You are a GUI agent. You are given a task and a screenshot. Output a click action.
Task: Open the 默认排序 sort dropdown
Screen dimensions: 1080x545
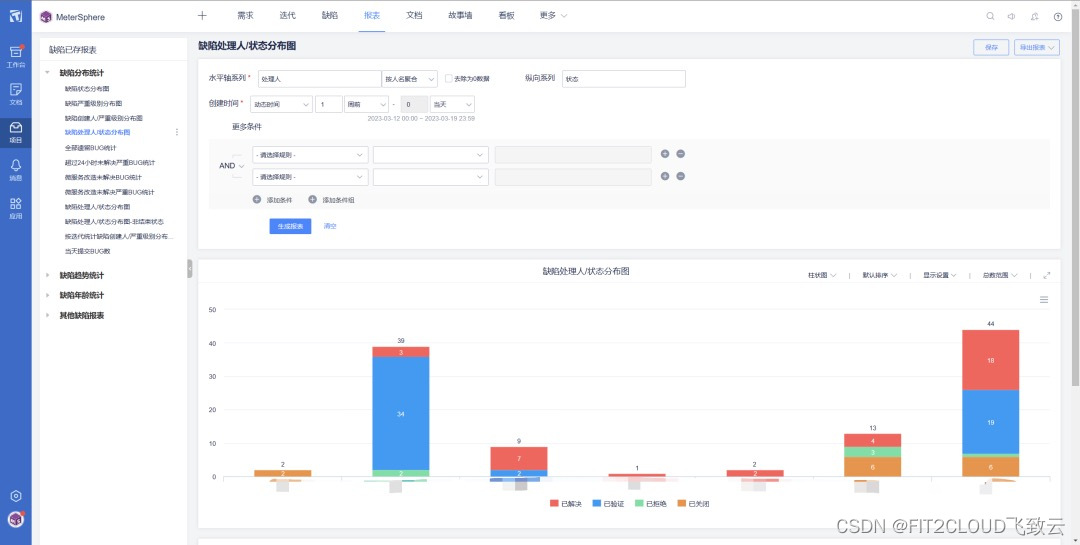pos(880,276)
